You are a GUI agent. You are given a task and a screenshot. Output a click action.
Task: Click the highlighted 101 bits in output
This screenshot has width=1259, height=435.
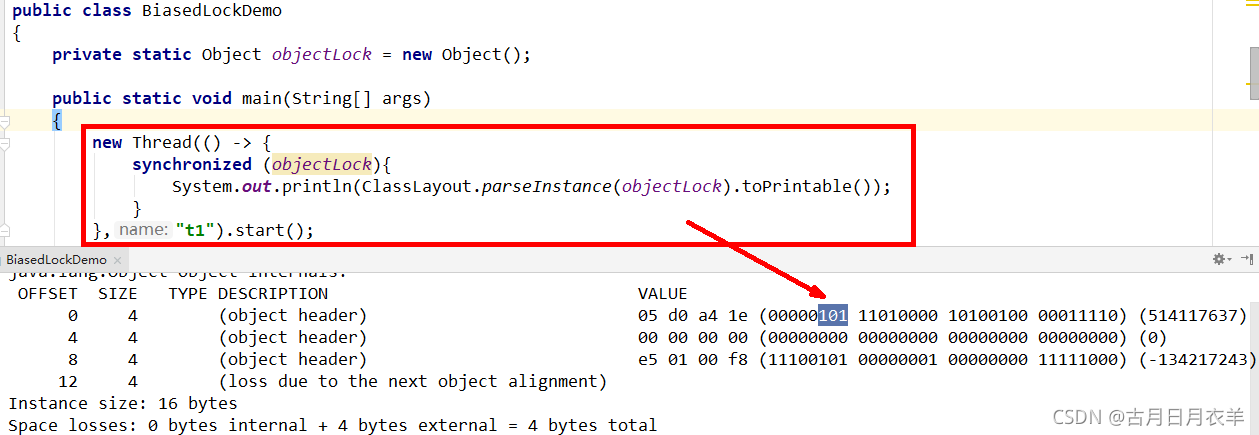tap(833, 316)
